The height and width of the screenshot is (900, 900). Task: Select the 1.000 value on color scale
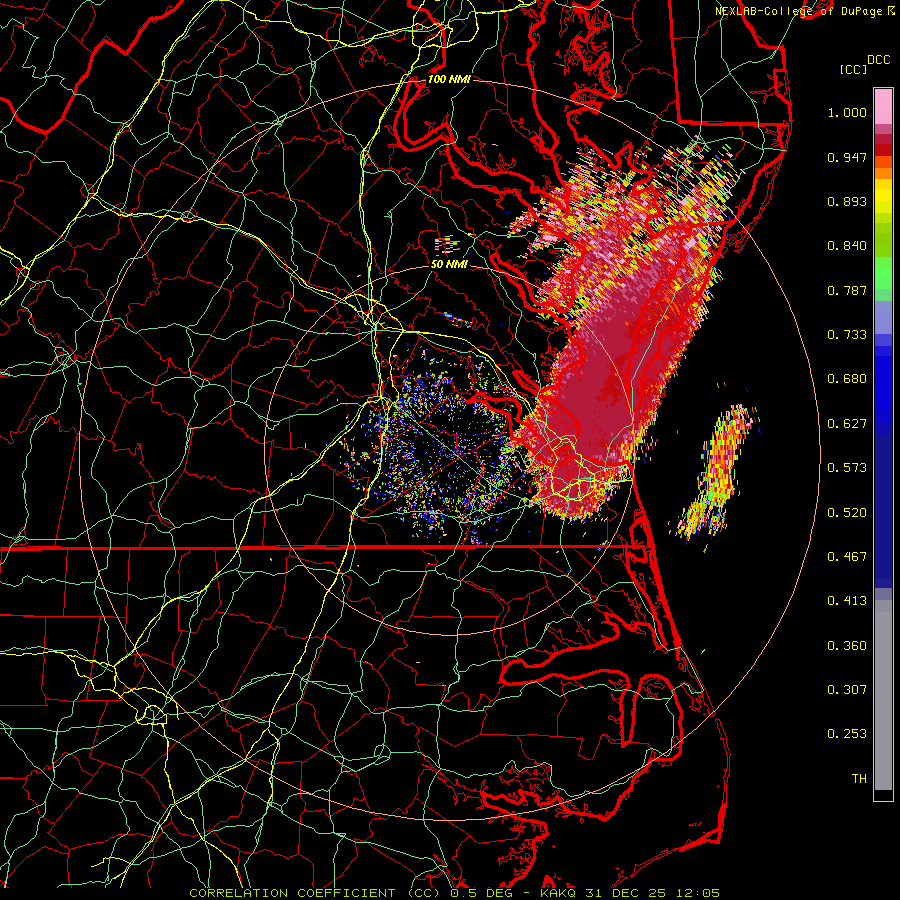click(847, 112)
